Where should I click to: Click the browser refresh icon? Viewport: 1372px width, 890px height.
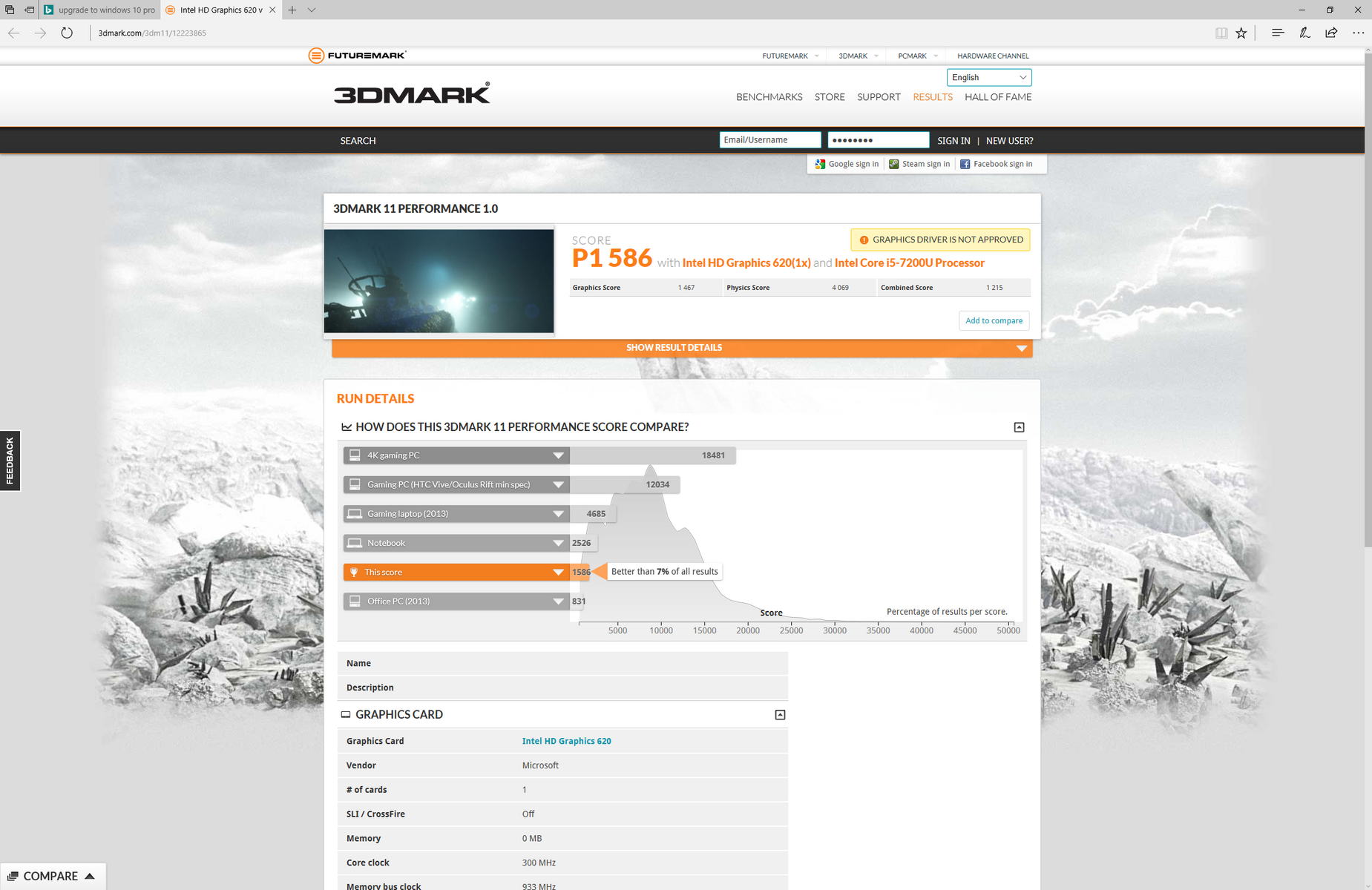click(x=67, y=33)
